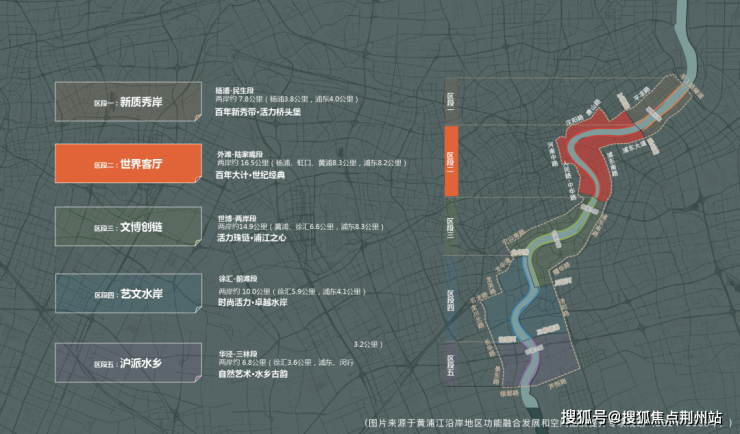Click the stray 3.2公里） text
Screen dimensions: 740x434
pos(368,344)
